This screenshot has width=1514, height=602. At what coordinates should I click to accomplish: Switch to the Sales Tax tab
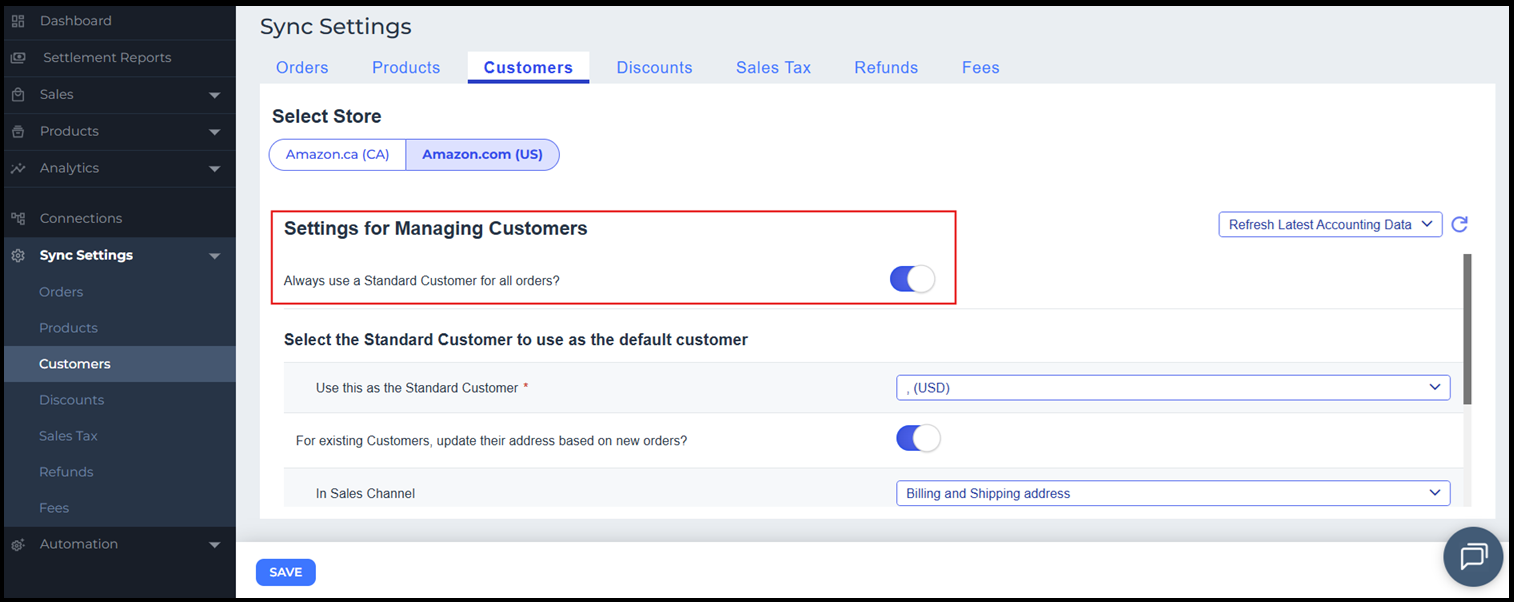point(773,68)
